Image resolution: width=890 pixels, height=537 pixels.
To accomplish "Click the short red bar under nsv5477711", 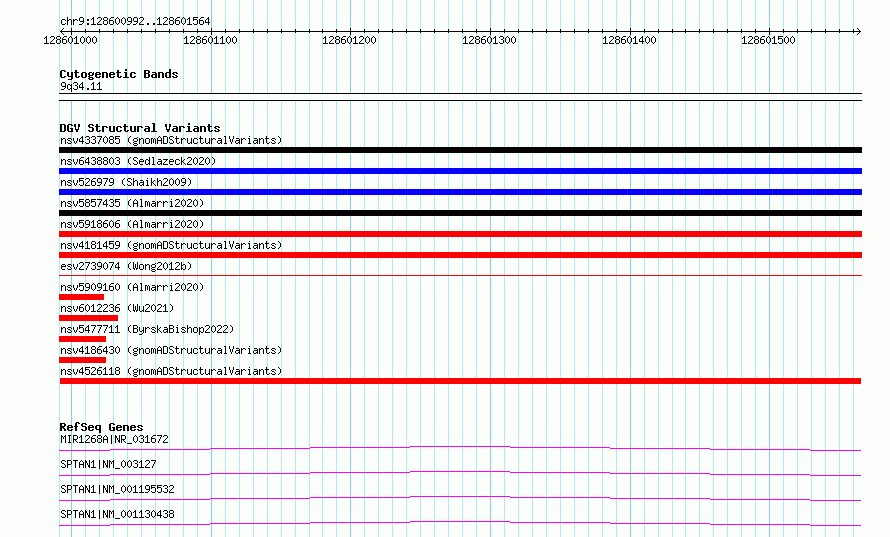I will (82, 339).
